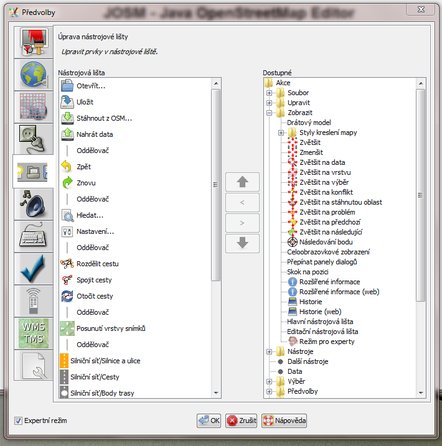Image resolution: width=442 pixels, height=446 pixels.
Task: Open the display colors preferences tab
Action: 33,42
